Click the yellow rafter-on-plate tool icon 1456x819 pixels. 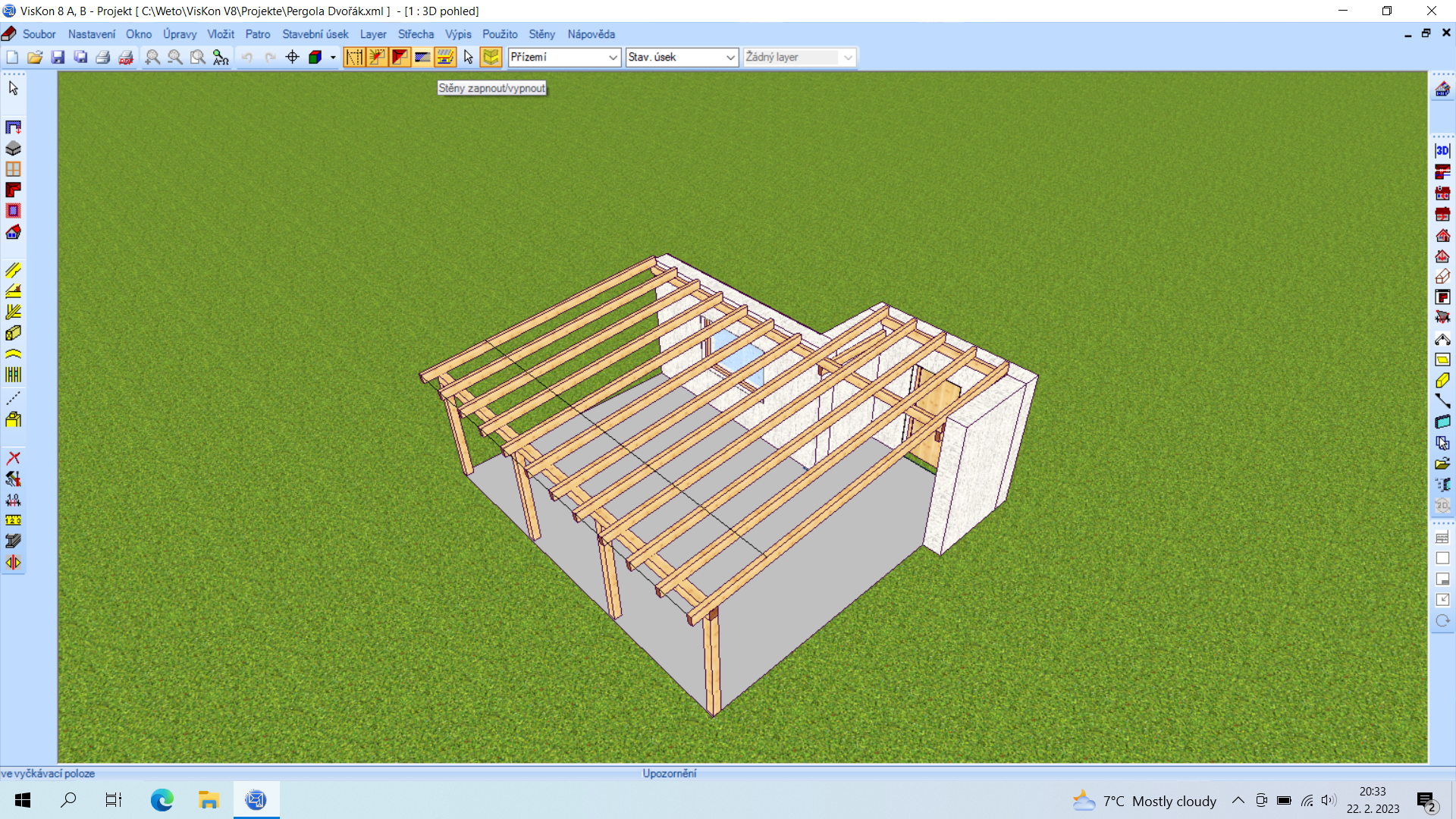coord(13,291)
